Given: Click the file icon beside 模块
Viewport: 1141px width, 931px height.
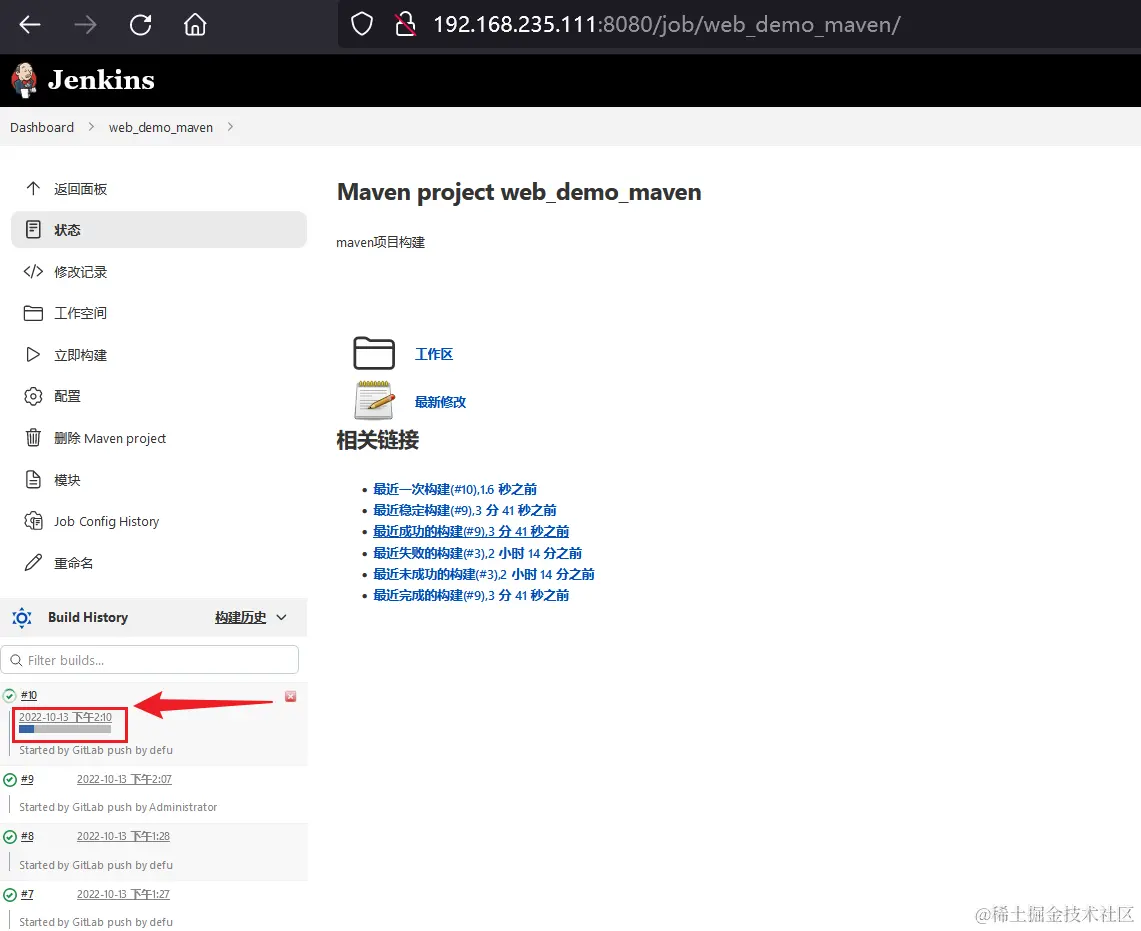Looking at the screenshot, I should point(33,479).
